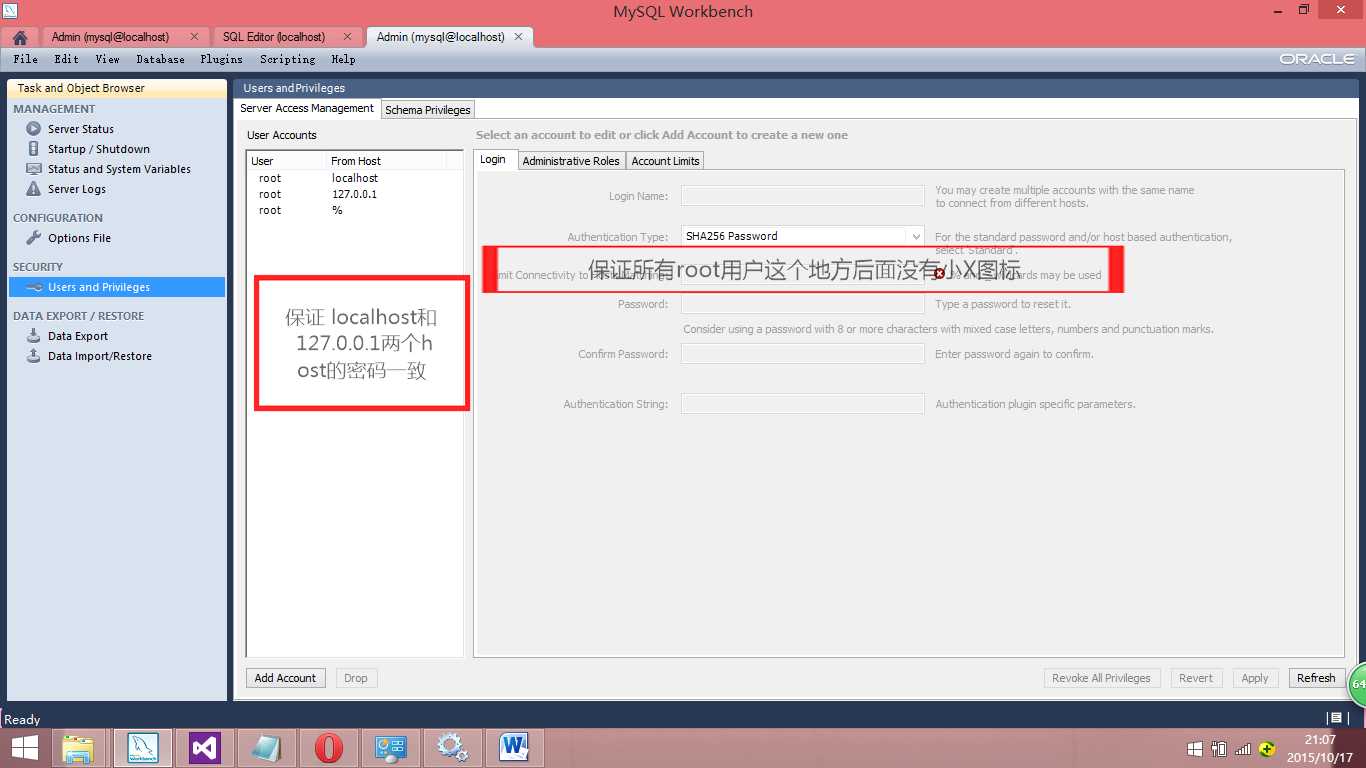Click the Apply button

pos(1255,678)
